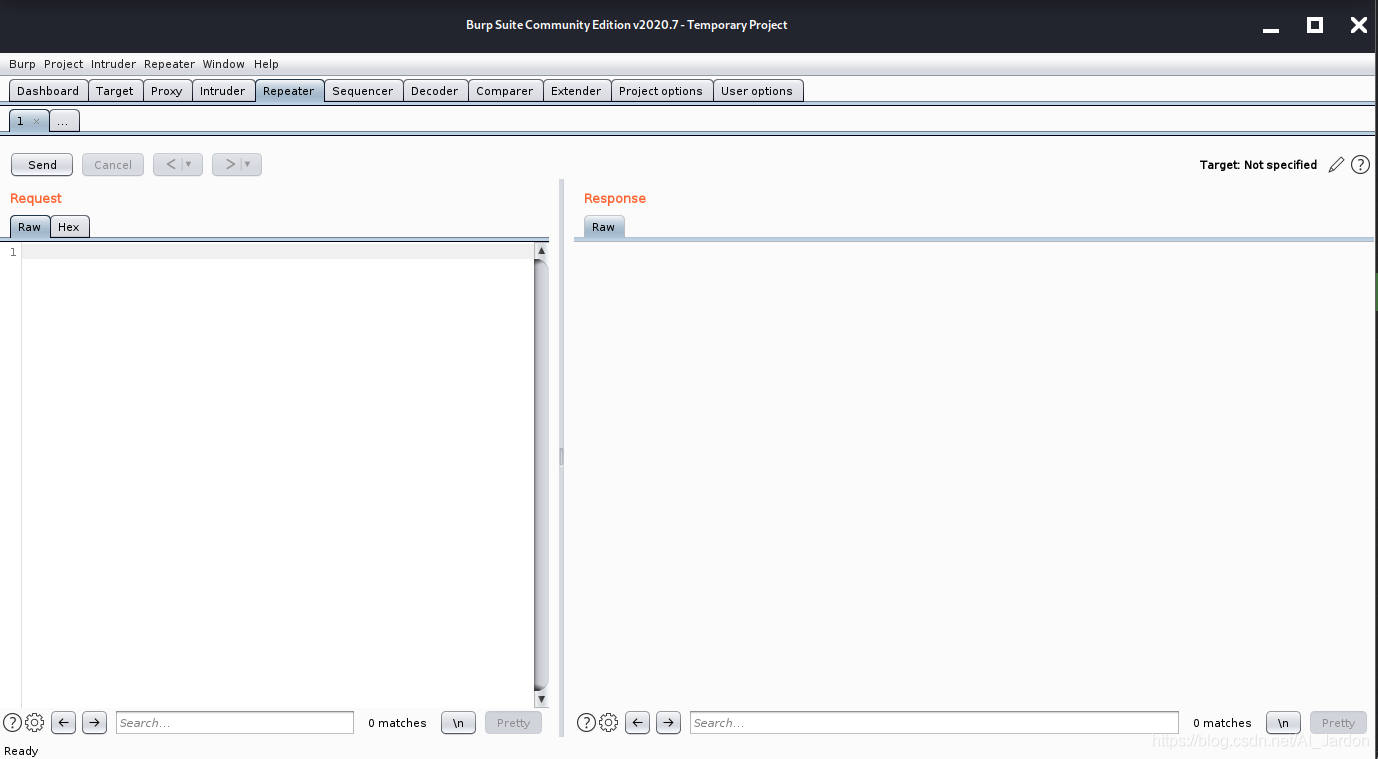
Task: Click Request editor scrollbar up arrow
Action: click(541, 251)
